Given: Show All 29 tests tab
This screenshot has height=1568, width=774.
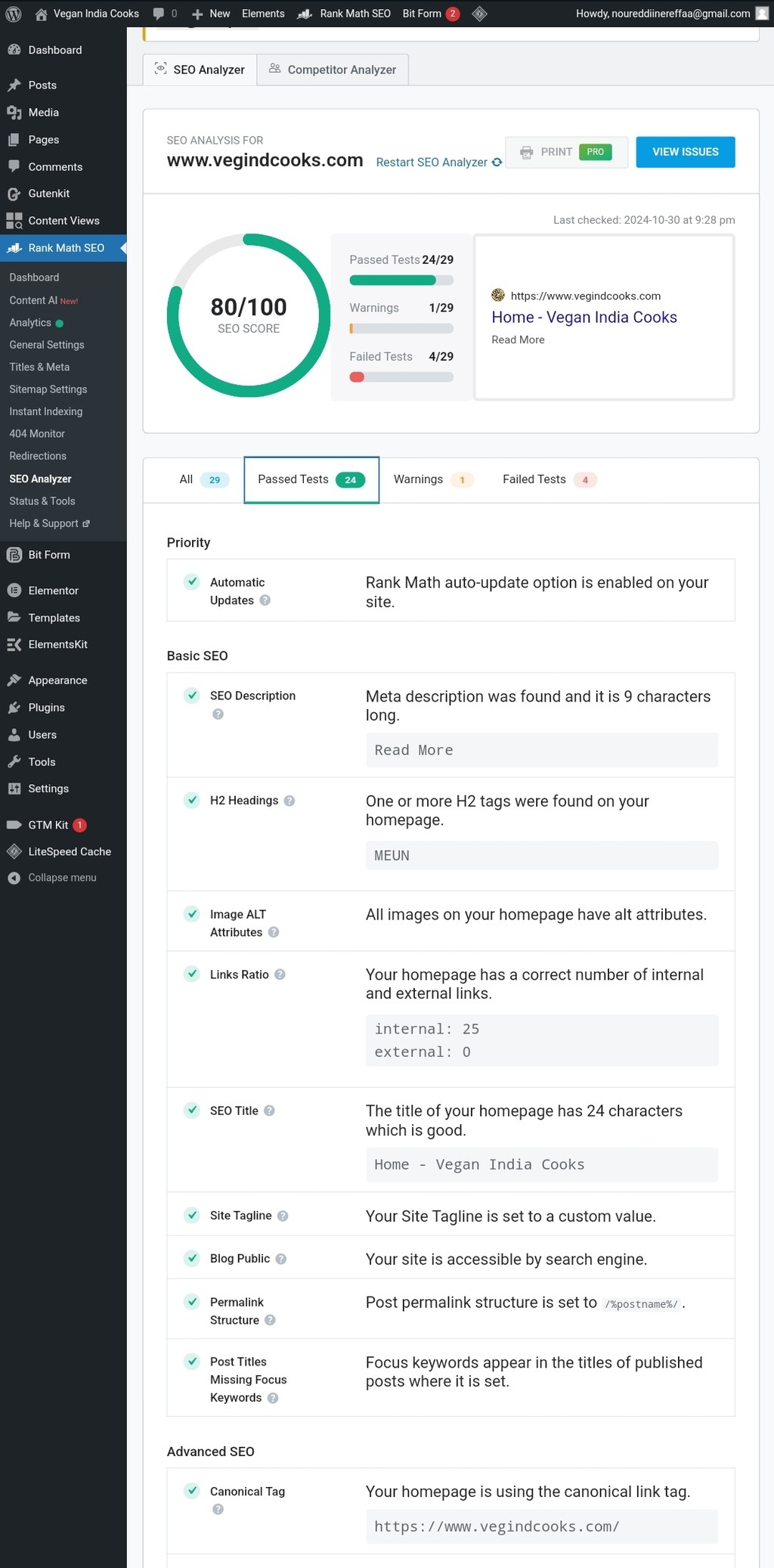Looking at the screenshot, I should [x=204, y=479].
